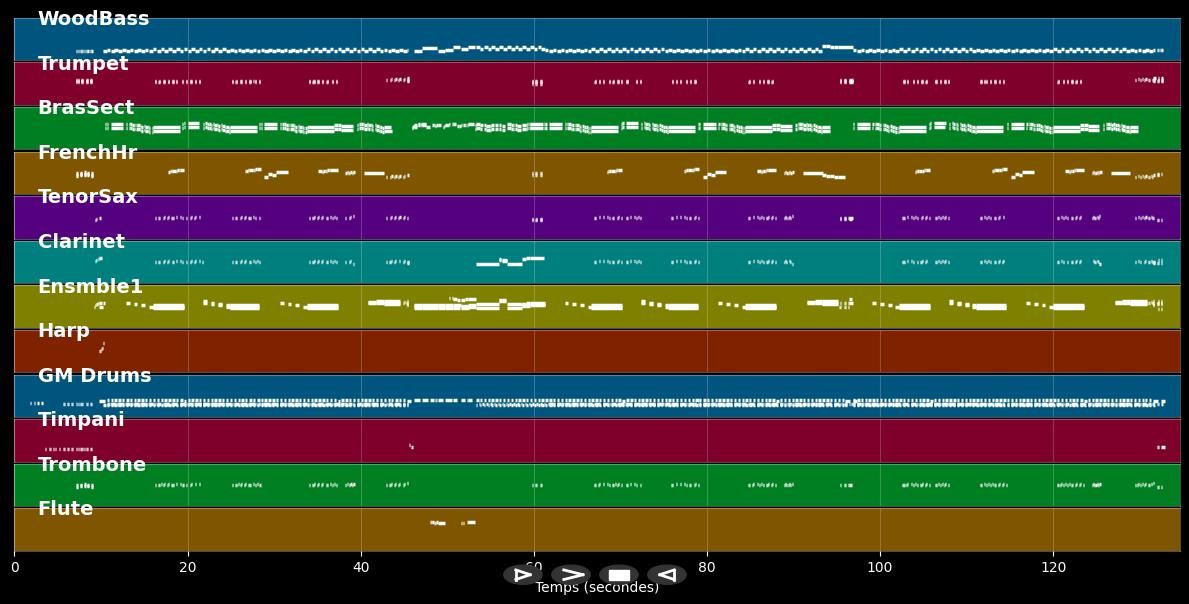Viewport: 1189px width, 604px height.
Task: Click the Trombone track name
Action: point(92,465)
